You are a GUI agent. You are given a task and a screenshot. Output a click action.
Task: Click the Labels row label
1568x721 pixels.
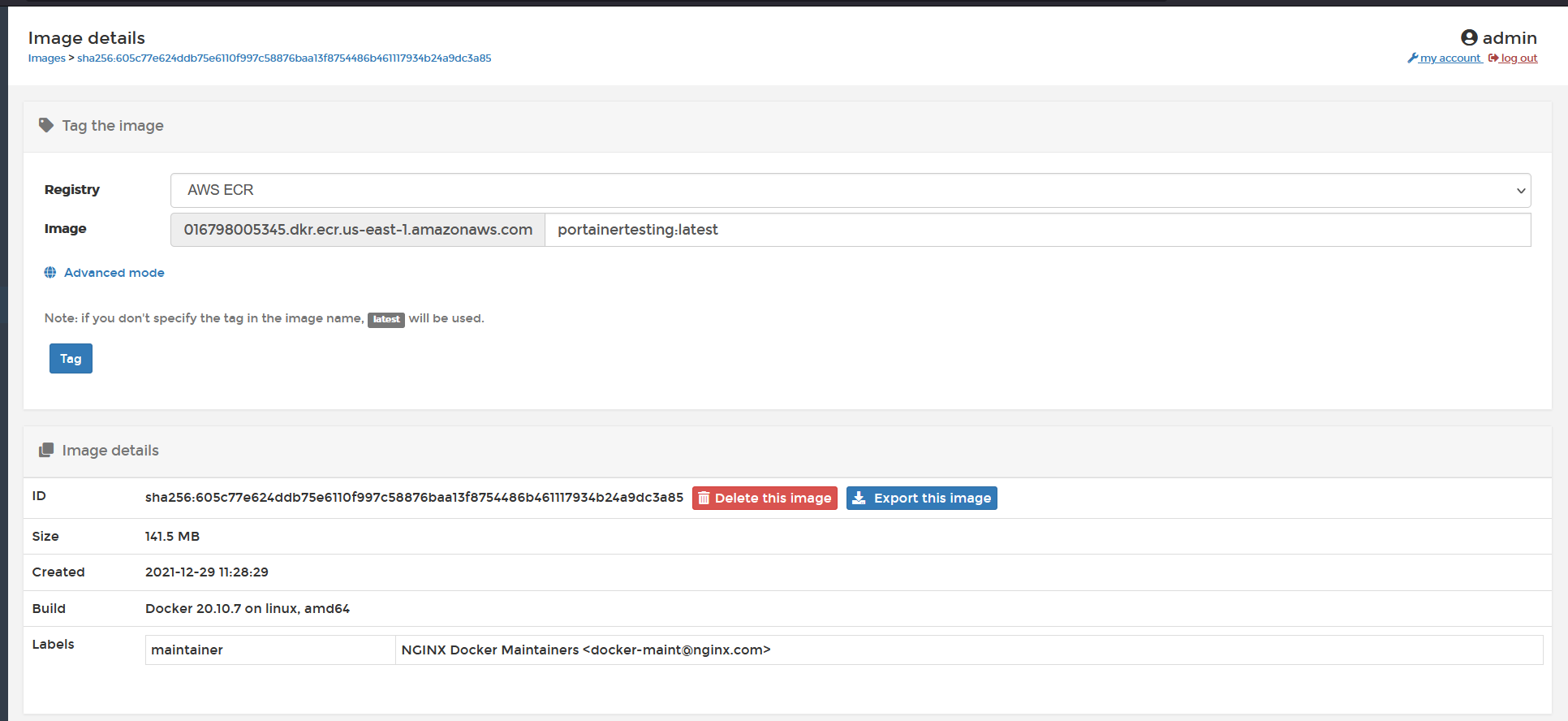(x=54, y=645)
